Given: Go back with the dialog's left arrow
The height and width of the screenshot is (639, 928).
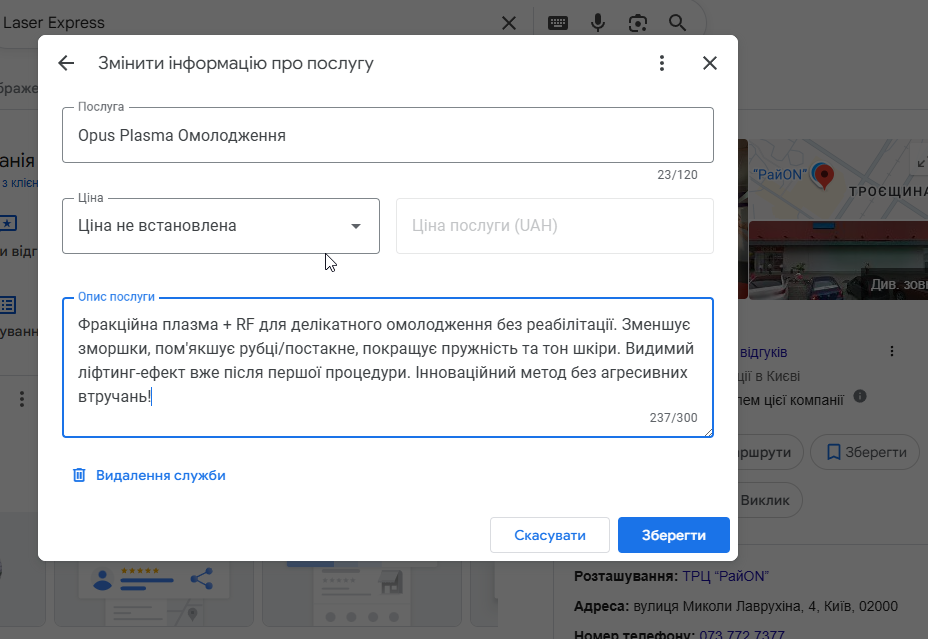Looking at the screenshot, I should point(66,63).
